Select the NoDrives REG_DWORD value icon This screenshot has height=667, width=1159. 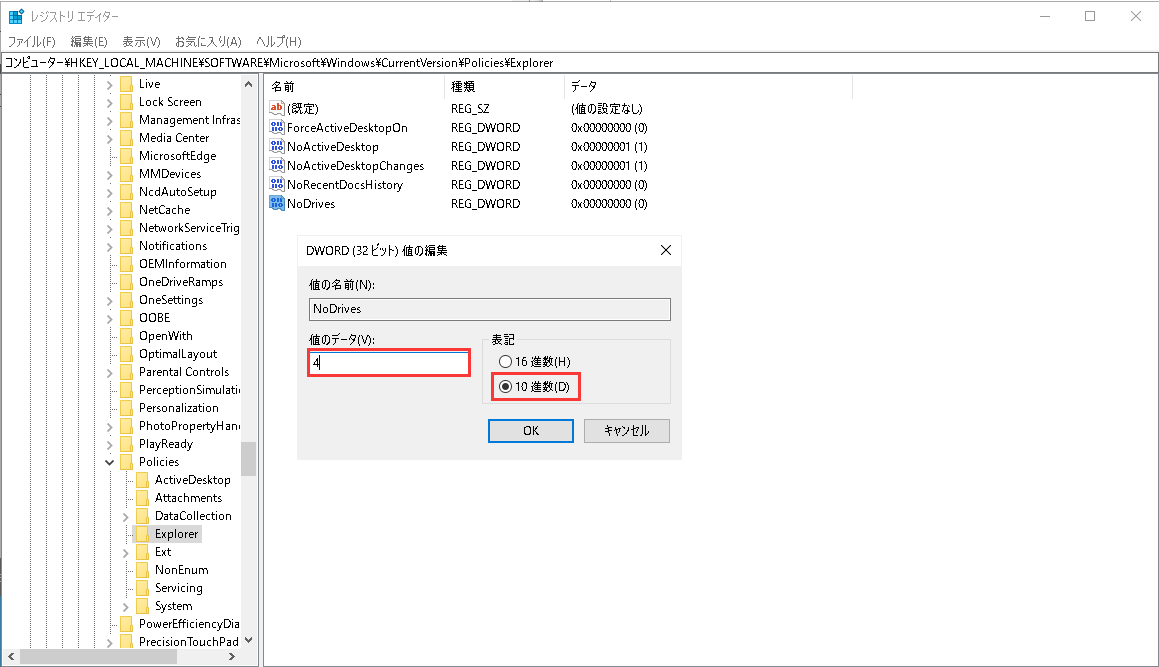(276, 203)
